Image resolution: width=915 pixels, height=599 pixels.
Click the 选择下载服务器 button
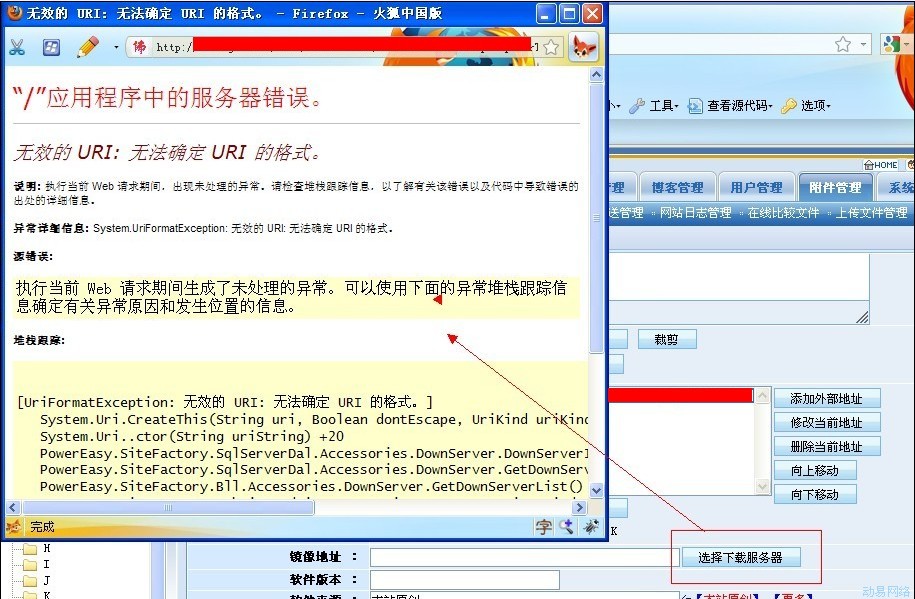pos(740,558)
